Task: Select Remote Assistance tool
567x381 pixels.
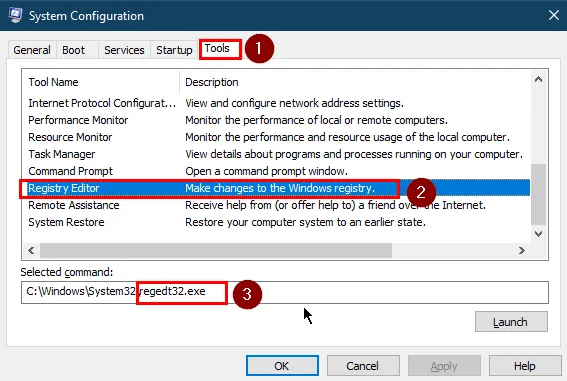Action: (276, 205)
